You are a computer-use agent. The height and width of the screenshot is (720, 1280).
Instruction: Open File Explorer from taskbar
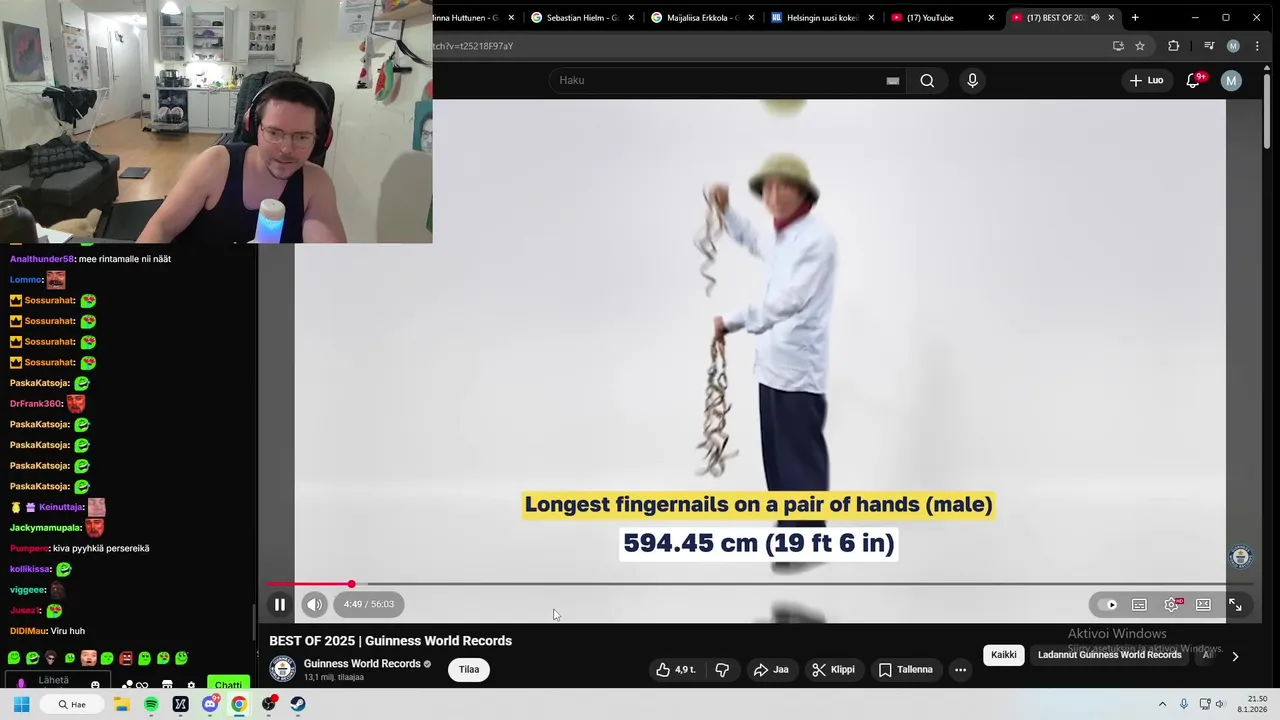click(122, 704)
